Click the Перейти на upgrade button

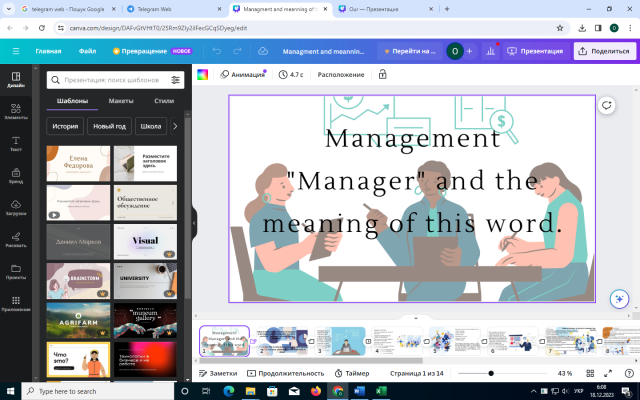(x=410, y=51)
